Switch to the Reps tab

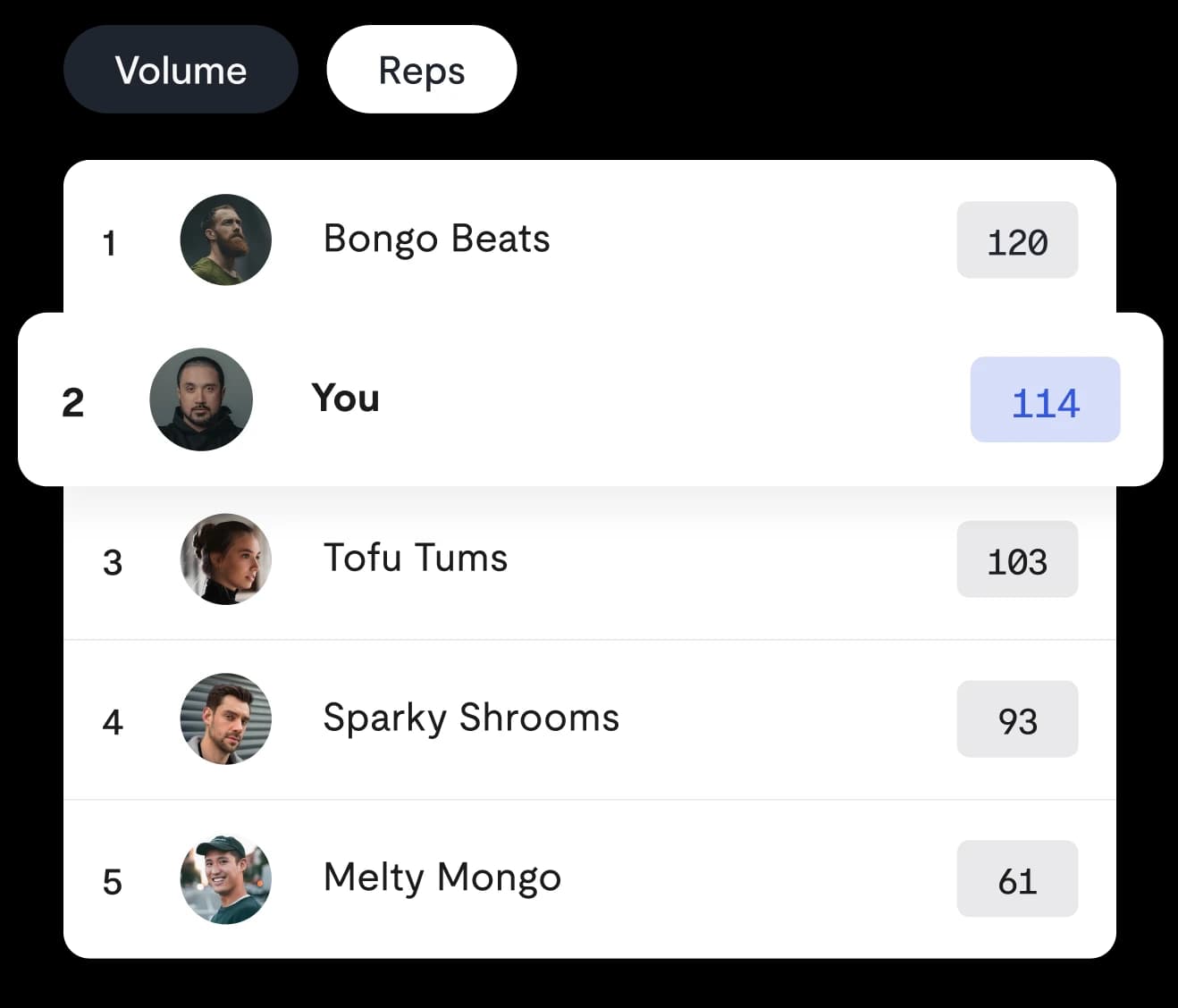pos(422,70)
